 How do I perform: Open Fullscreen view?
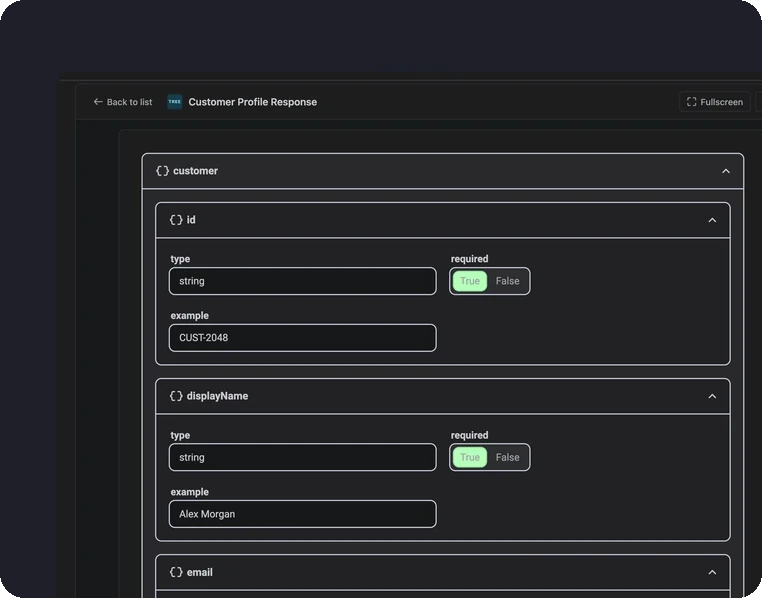pos(714,102)
